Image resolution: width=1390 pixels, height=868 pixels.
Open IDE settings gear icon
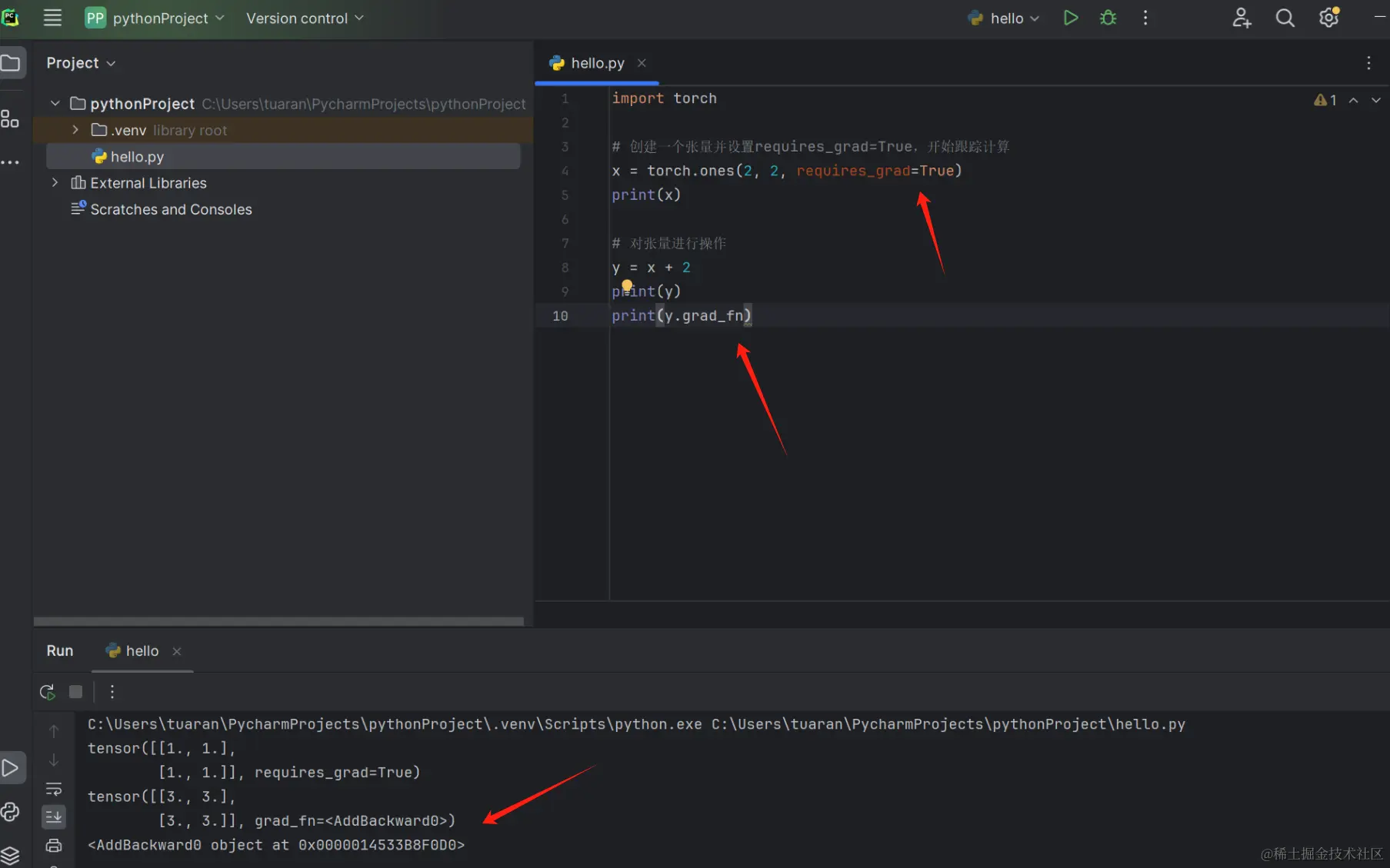1328,18
